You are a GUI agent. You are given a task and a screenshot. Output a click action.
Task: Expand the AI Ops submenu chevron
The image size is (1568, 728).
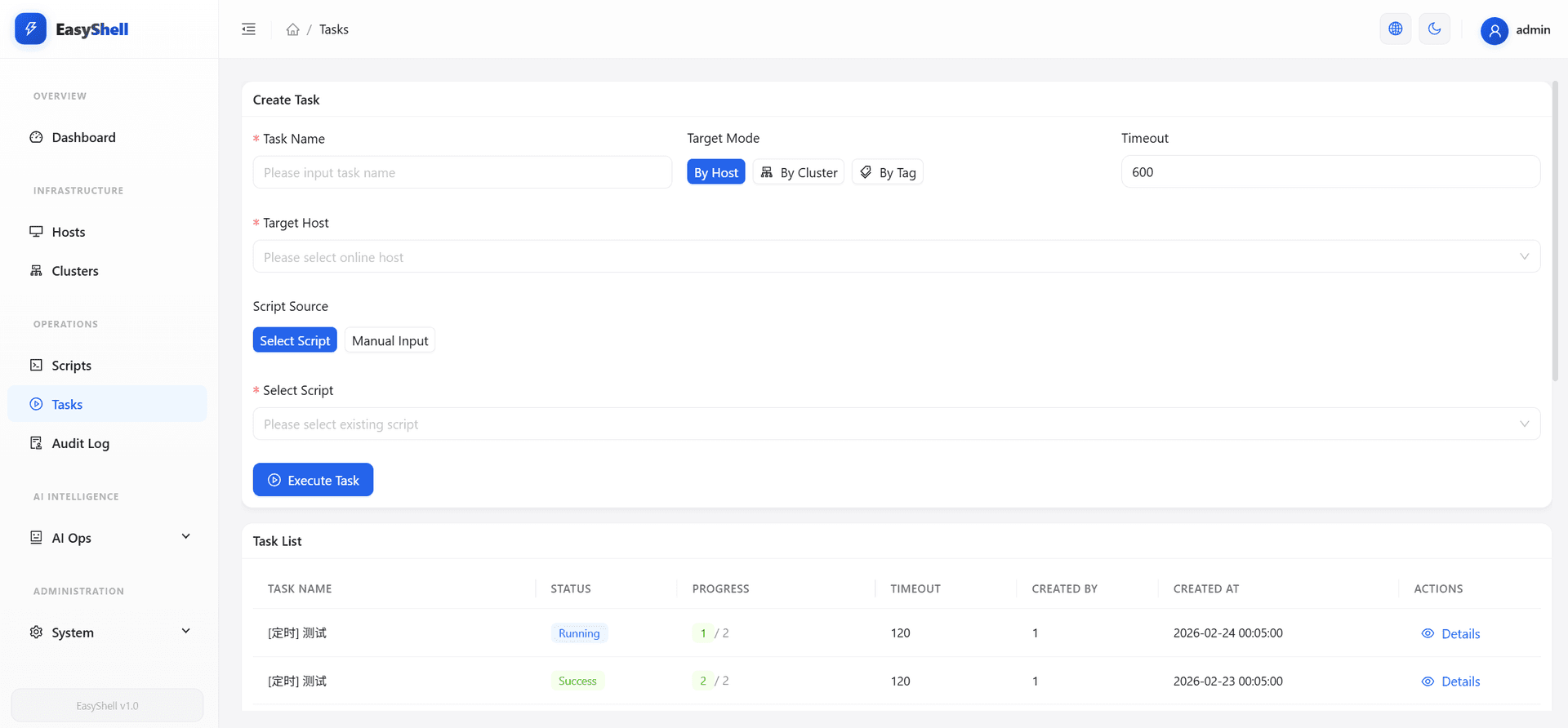pyautogui.click(x=186, y=537)
